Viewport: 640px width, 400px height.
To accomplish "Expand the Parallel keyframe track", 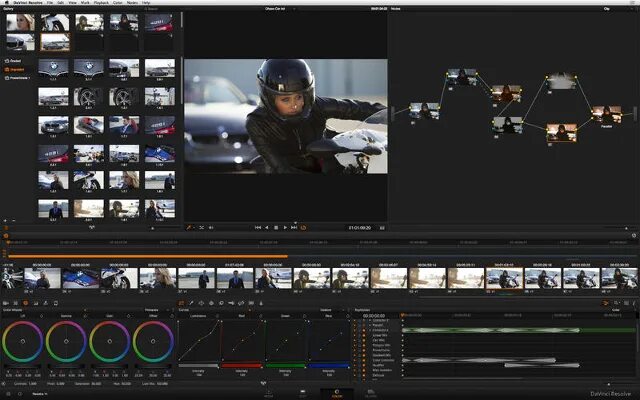I will 370,325.
